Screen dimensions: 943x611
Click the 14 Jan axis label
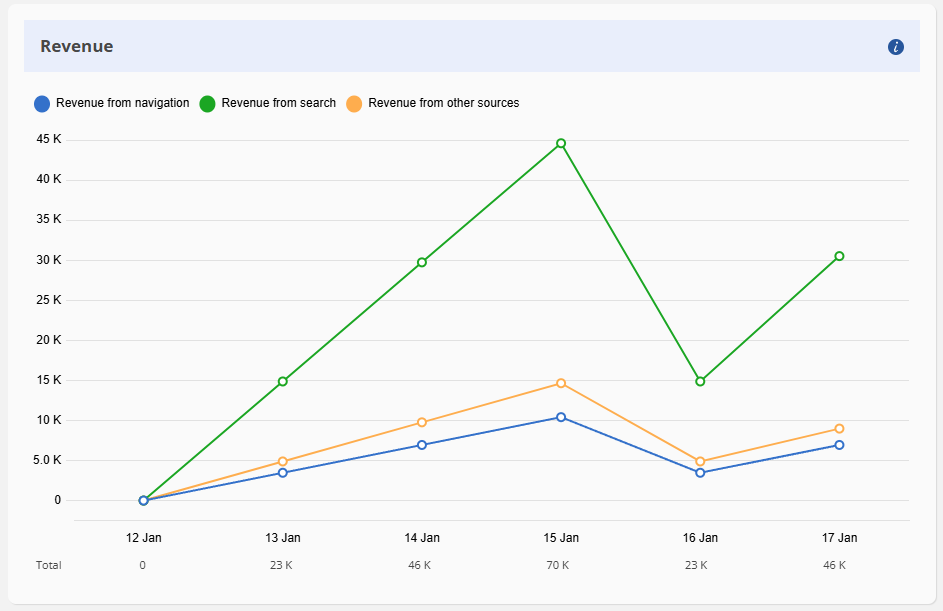[x=422, y=538]
